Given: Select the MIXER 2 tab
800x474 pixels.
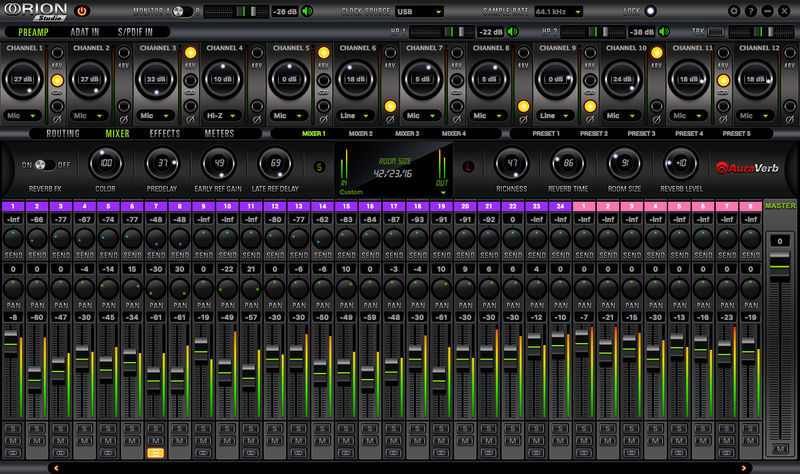Looking at the screenshot, I should [x=361, y=134].
